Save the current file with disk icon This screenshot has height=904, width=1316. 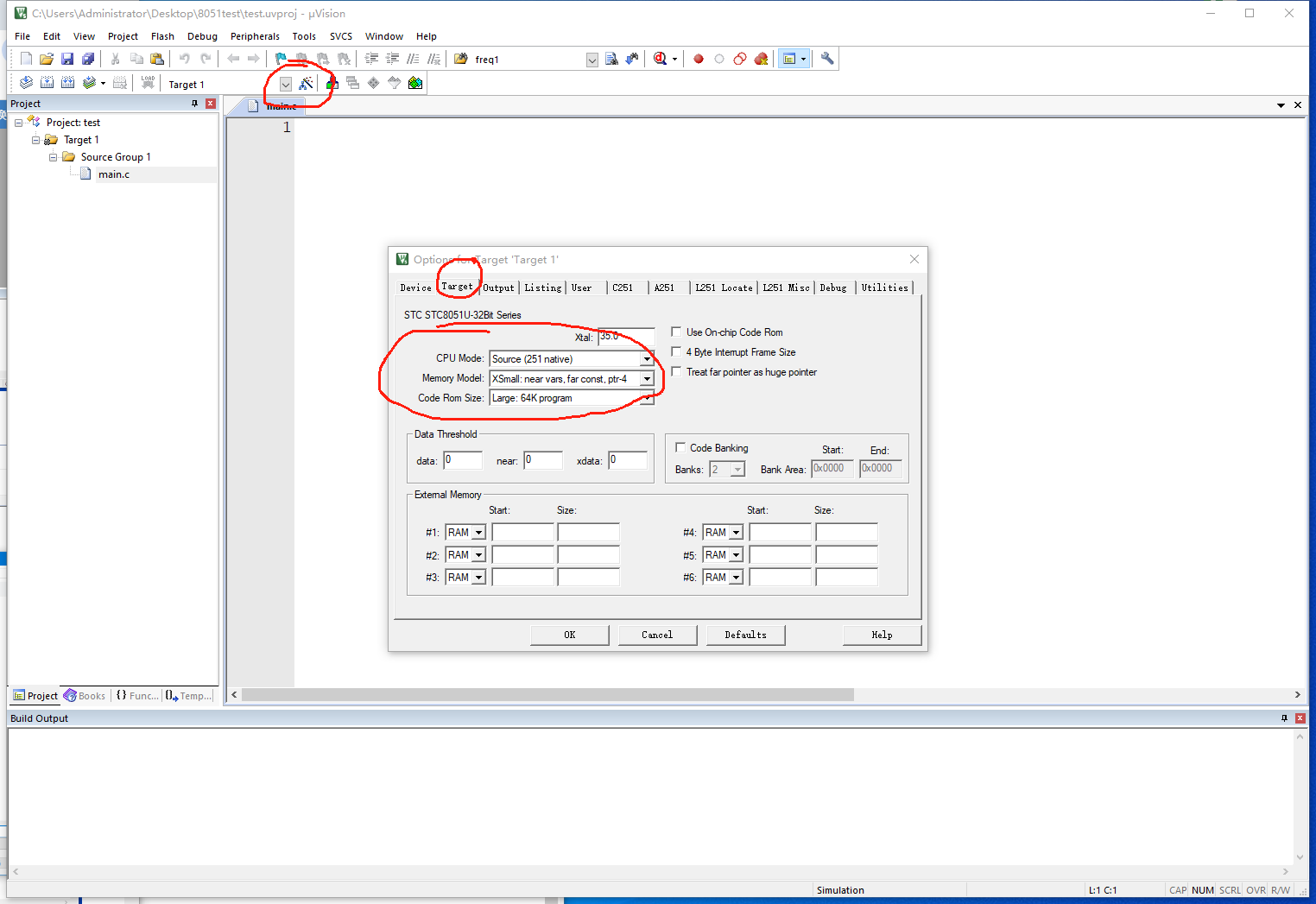tap(67, 59)
